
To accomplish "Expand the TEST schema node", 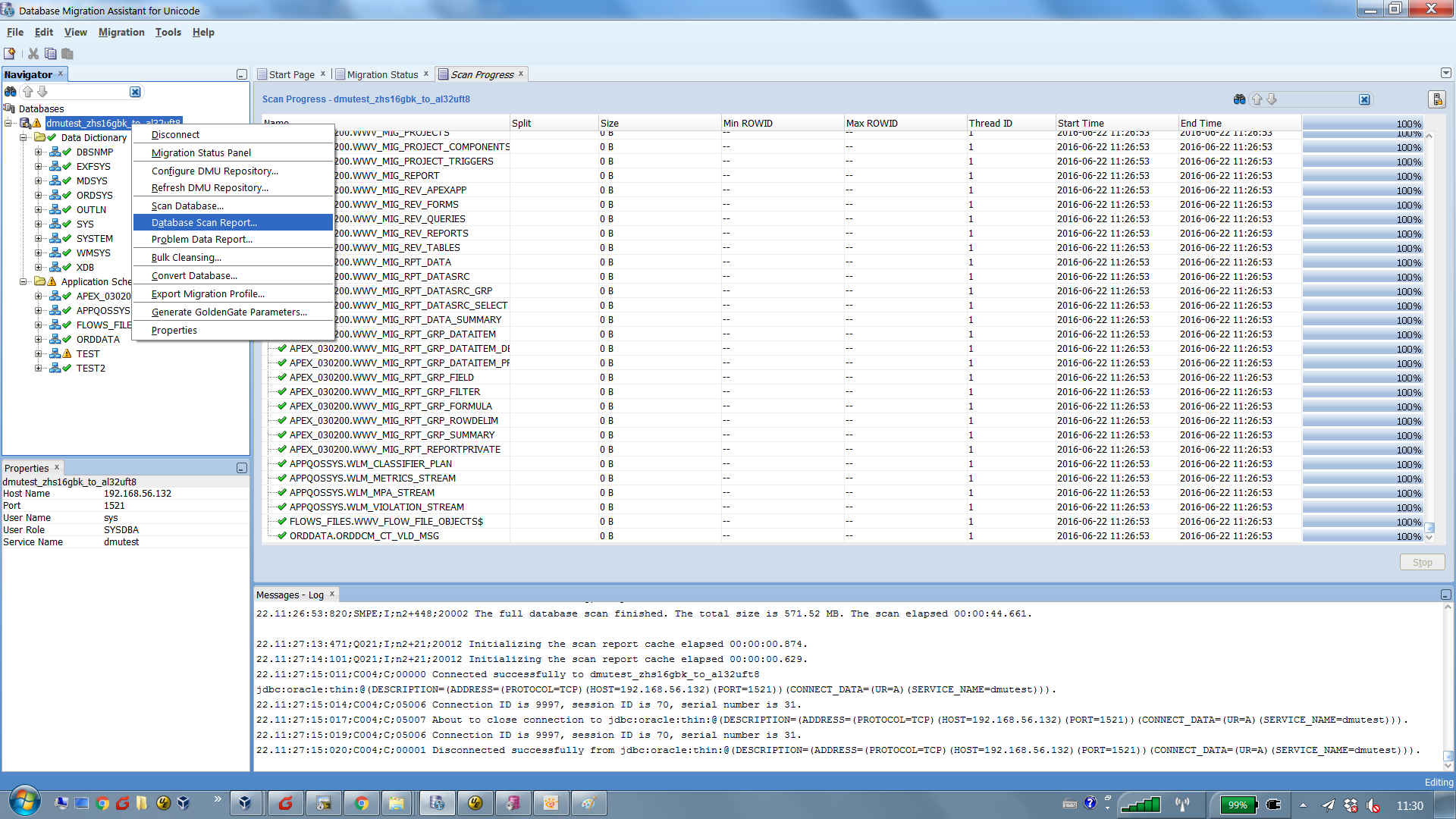I will 38,354.
